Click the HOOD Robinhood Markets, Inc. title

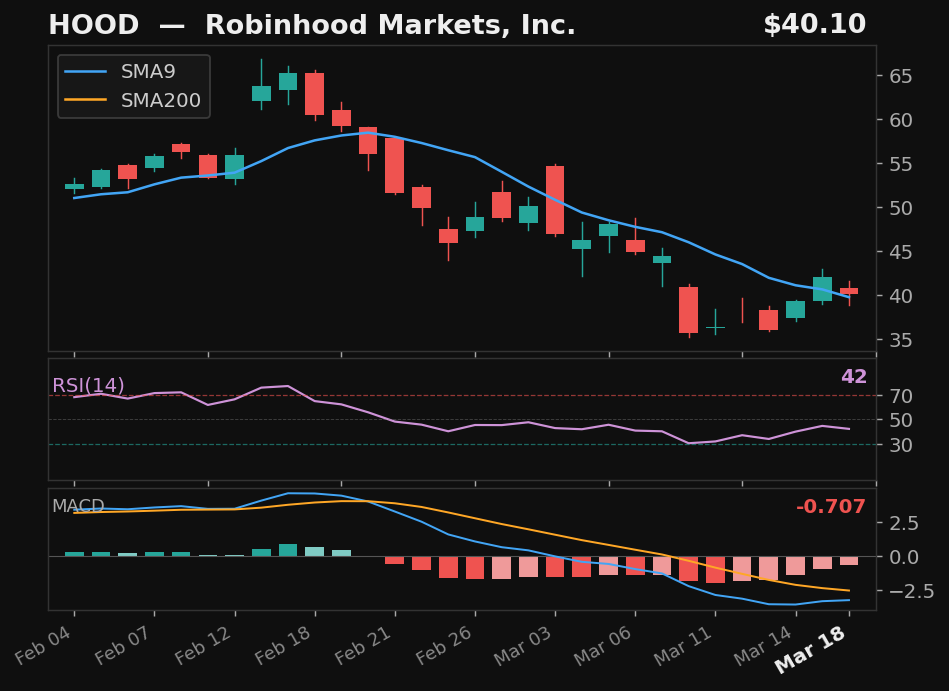(312, 25)
